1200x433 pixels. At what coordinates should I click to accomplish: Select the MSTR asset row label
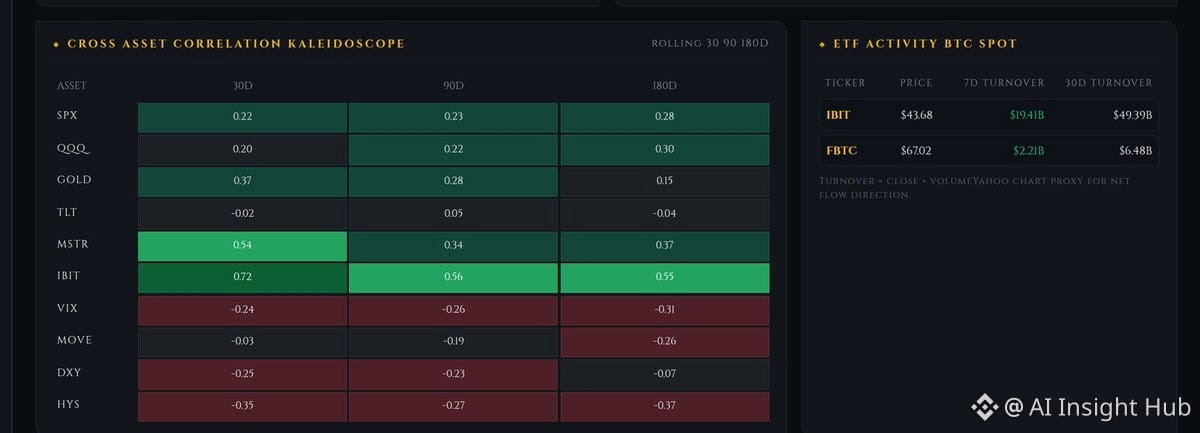[72, 244]
